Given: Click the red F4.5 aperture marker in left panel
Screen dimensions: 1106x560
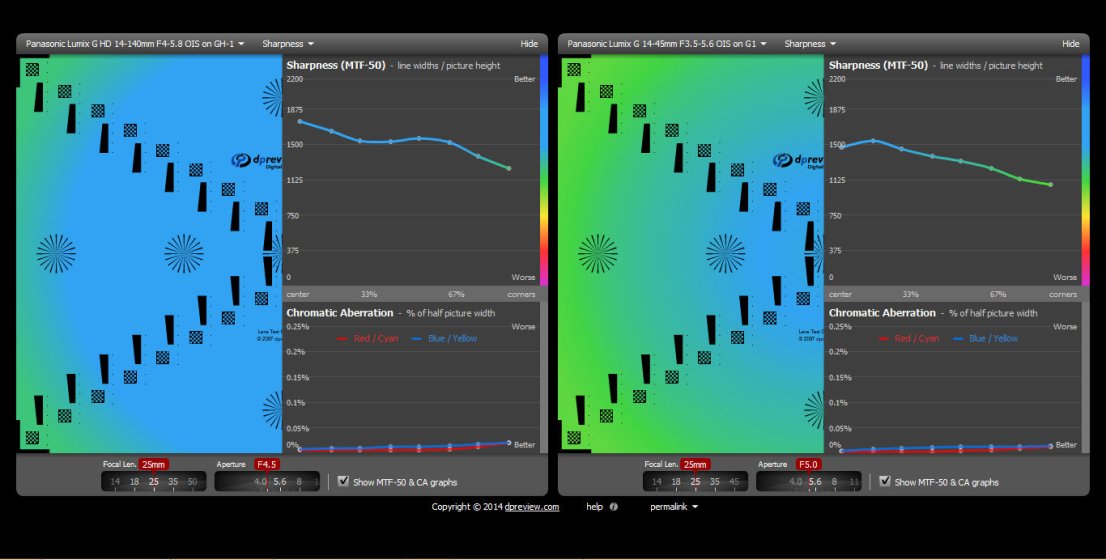Looking at the screenshot, I should 267,464.
